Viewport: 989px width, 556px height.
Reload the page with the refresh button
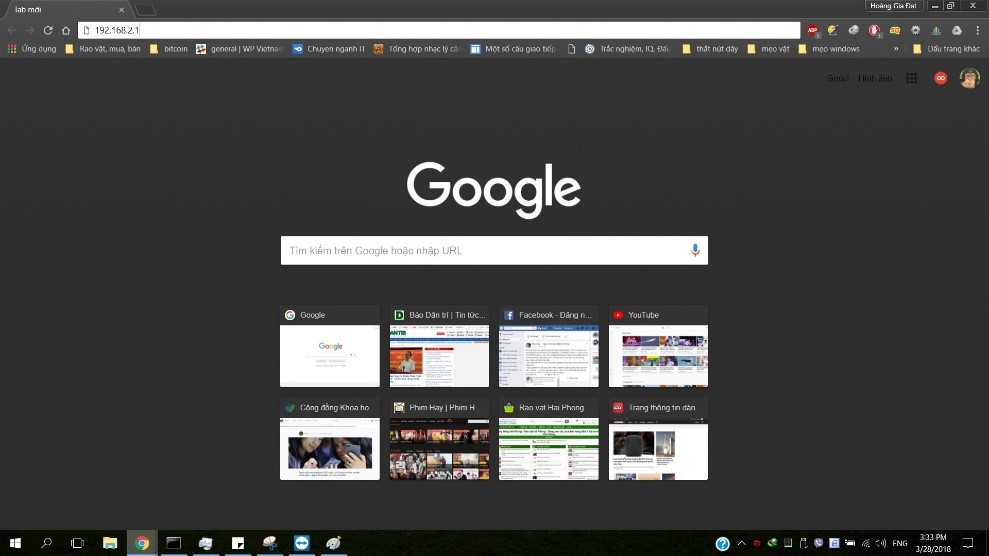coord(48,30)
